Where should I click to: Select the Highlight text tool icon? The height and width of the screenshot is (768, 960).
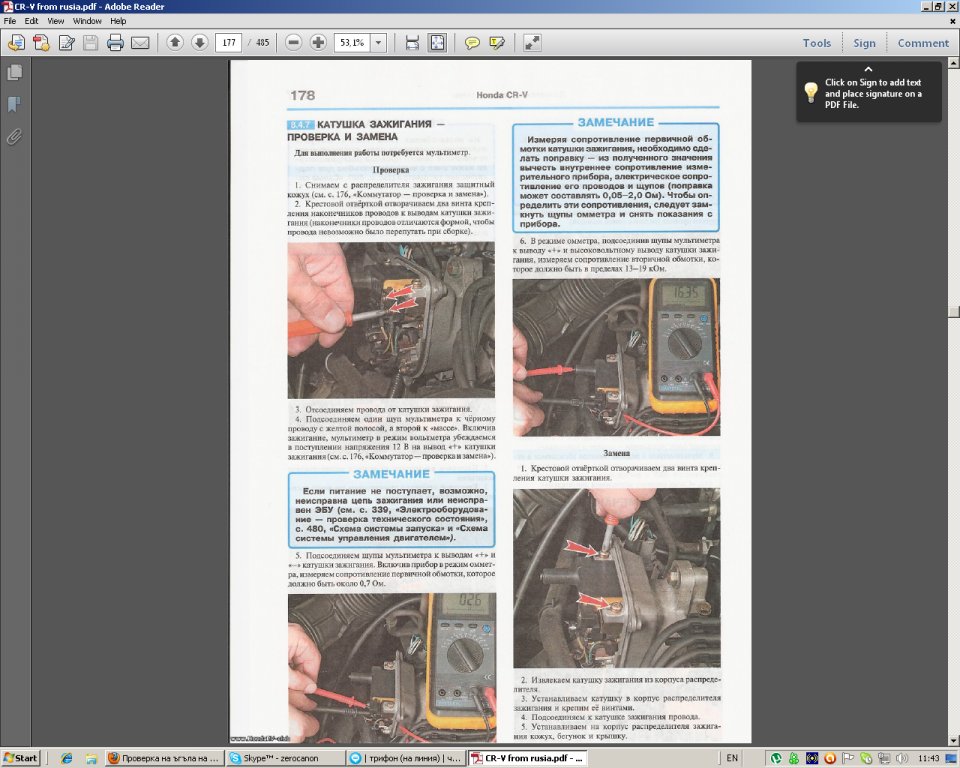click(x=497, y=43)
